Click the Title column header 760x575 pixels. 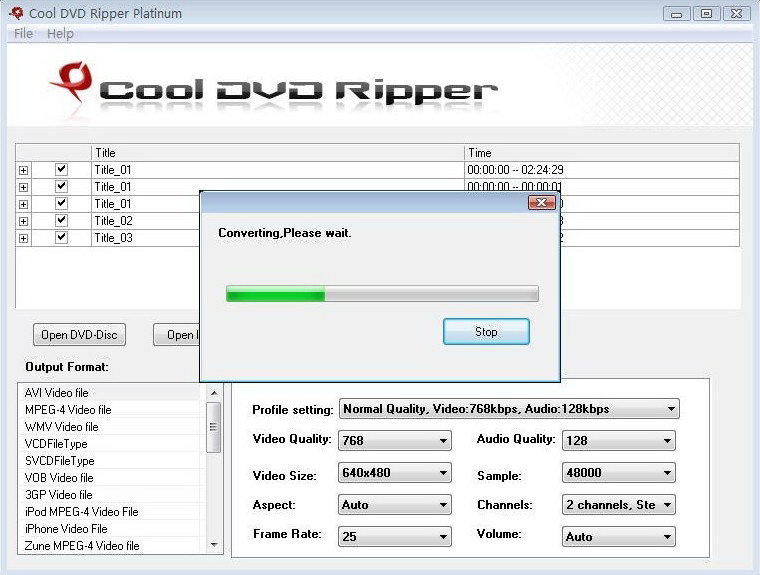click(277, 153)
